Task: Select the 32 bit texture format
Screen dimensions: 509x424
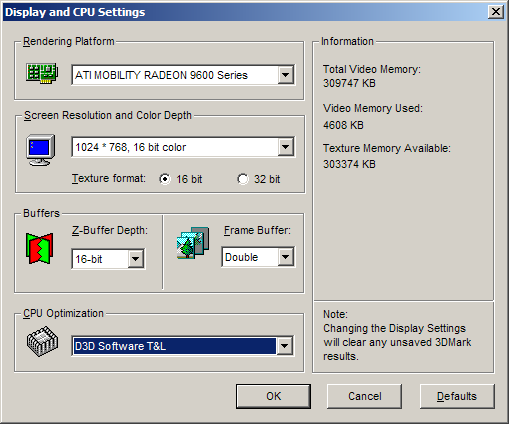Action: (243, 179)
